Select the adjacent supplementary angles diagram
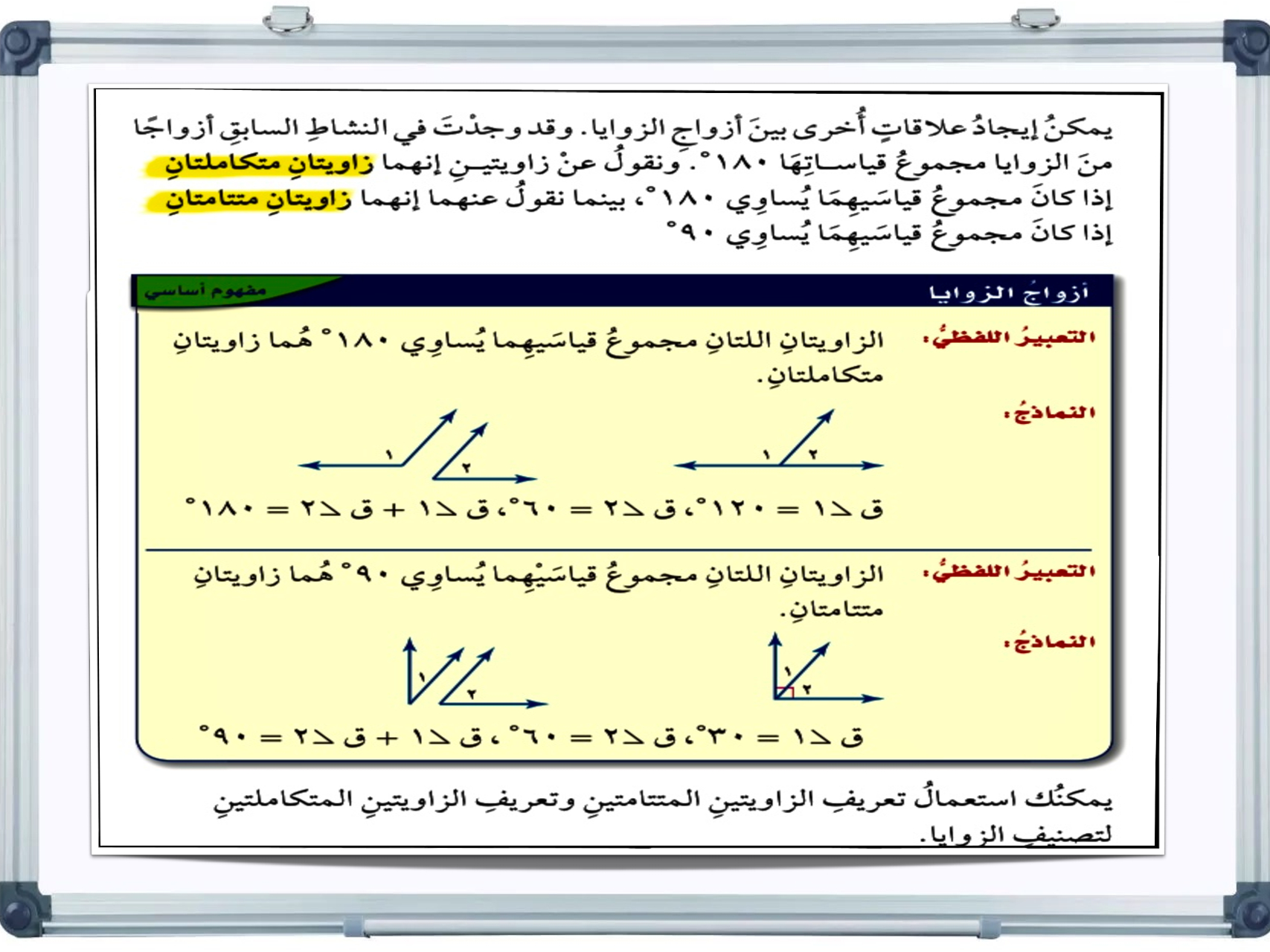Screen dimensions: 1270x952 778,443
